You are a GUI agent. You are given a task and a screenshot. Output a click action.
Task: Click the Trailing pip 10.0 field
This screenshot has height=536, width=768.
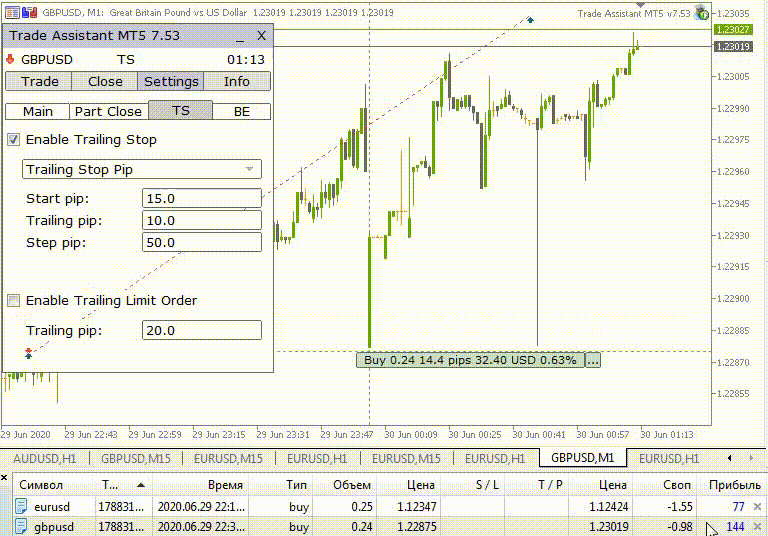click(x=202, y=220)
